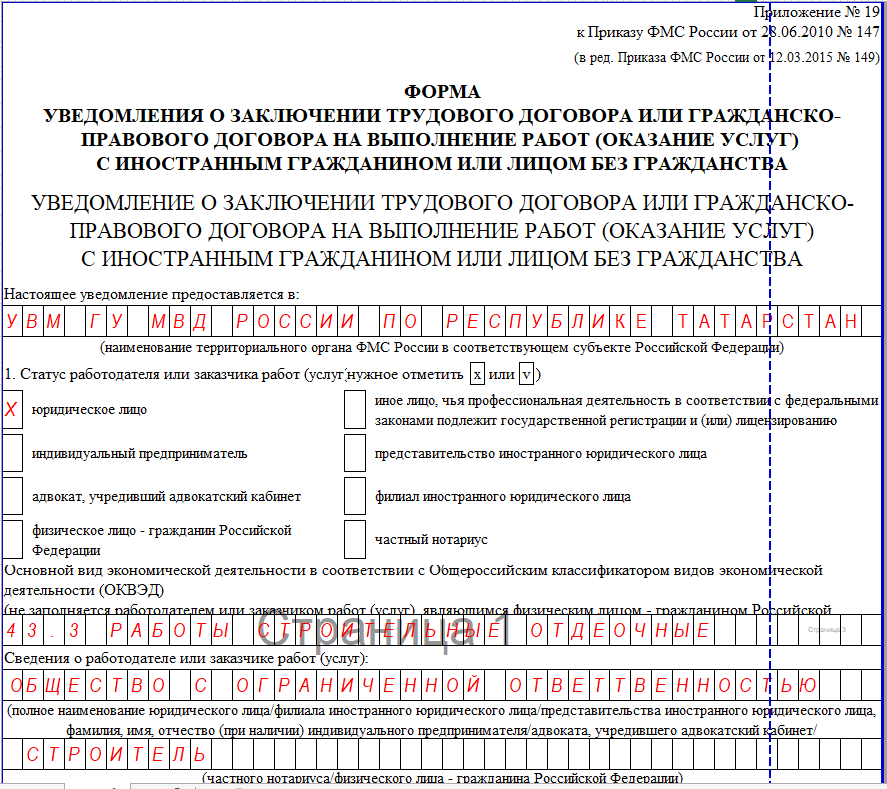The width and height of the screenshot is (887, 789).
Task: Check the 'иное лицо, чья профессиональная деятельность' box
Action: click(x=355, y=409)
